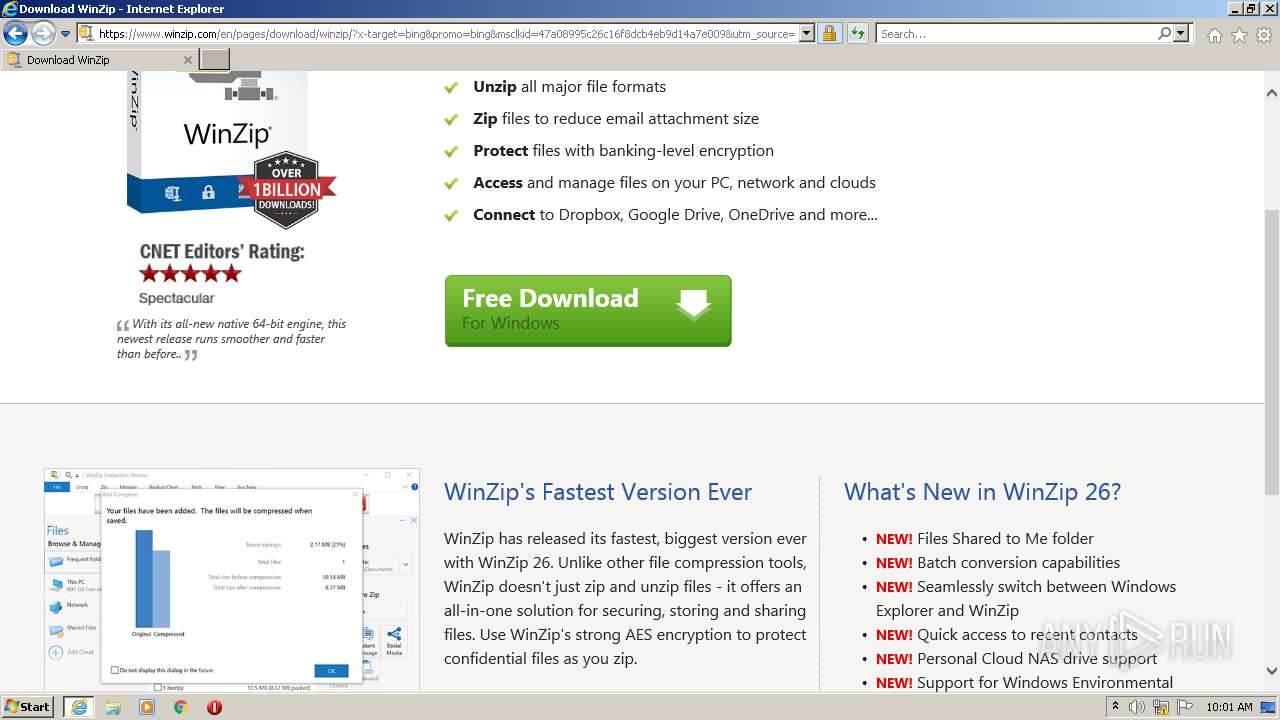Click the winzip.com URL in the address bar
This screenshot has width=1280, height=720.
click(x=447, y=34)
